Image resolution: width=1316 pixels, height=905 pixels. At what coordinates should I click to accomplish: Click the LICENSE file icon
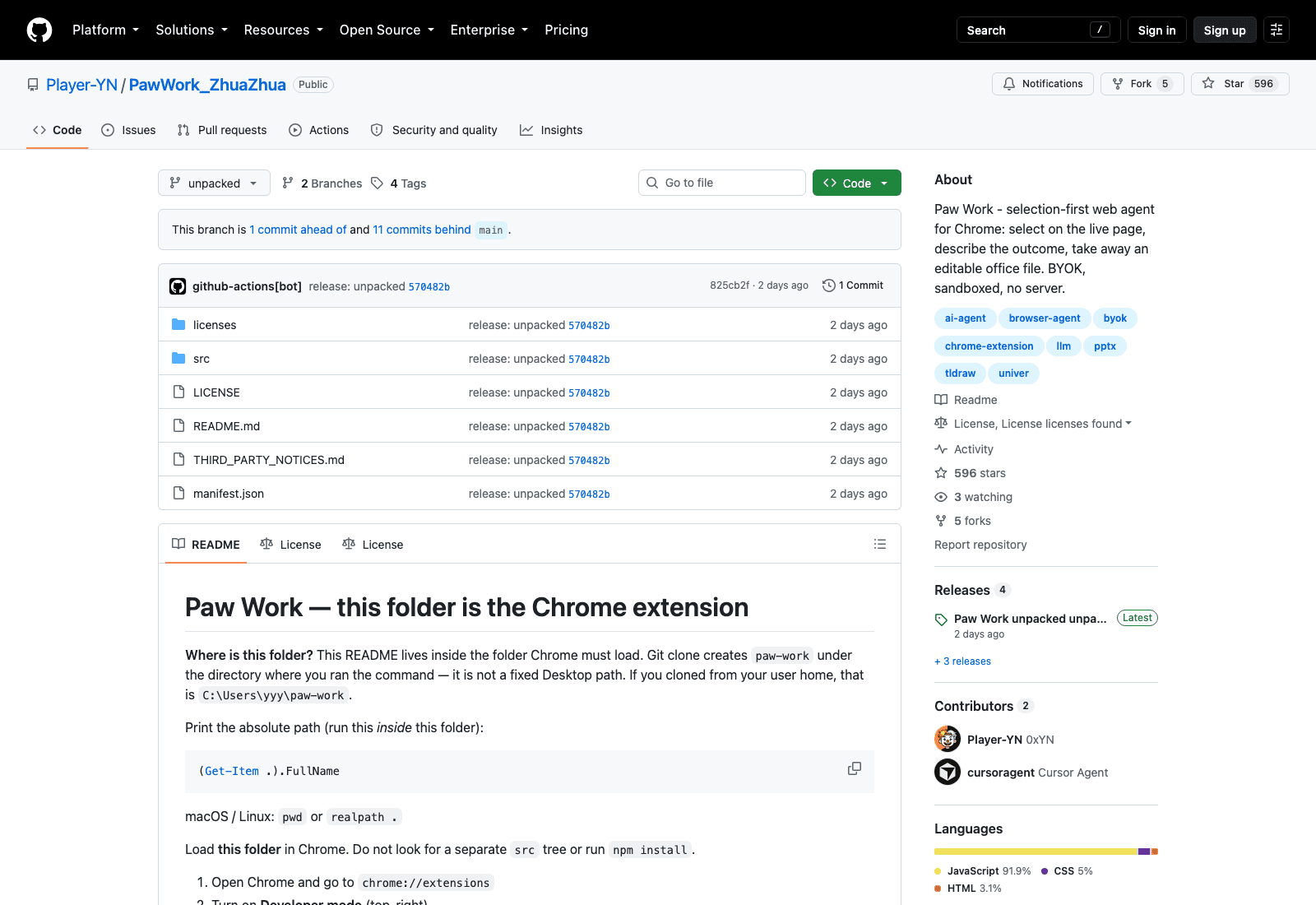pyautogui.click(x=178, y=392)
